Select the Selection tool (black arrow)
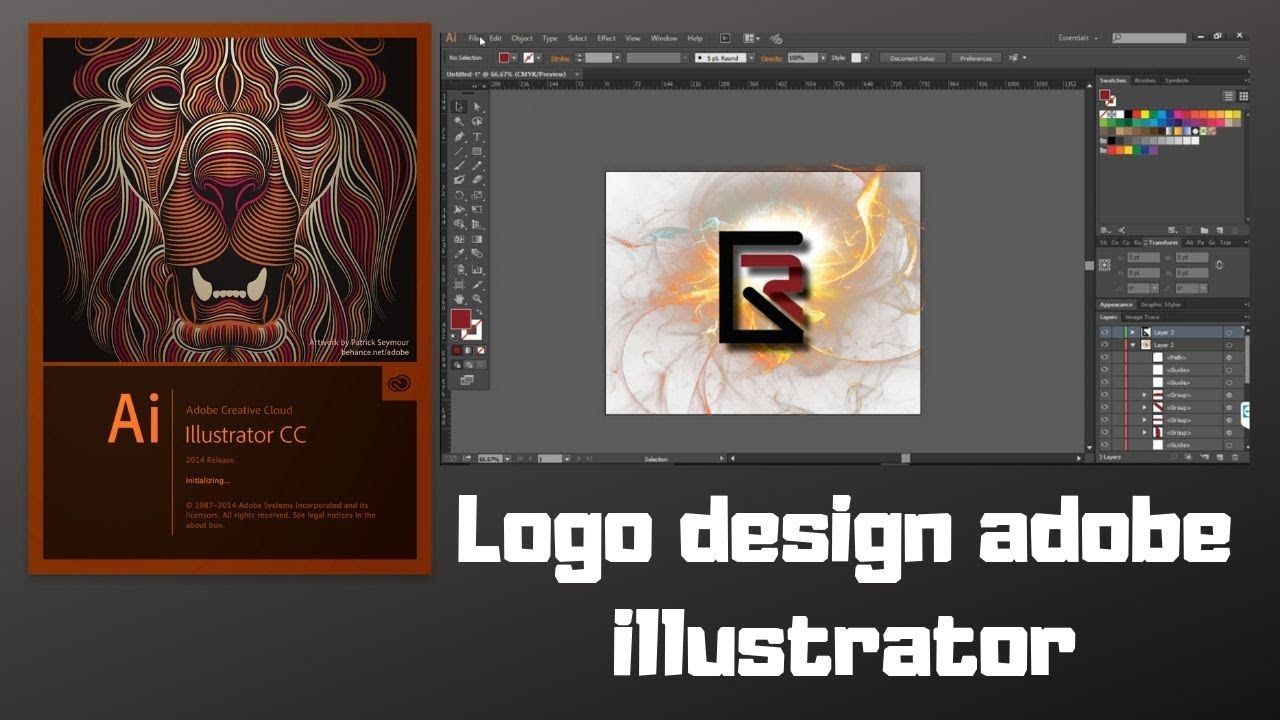 pos(459,106)
